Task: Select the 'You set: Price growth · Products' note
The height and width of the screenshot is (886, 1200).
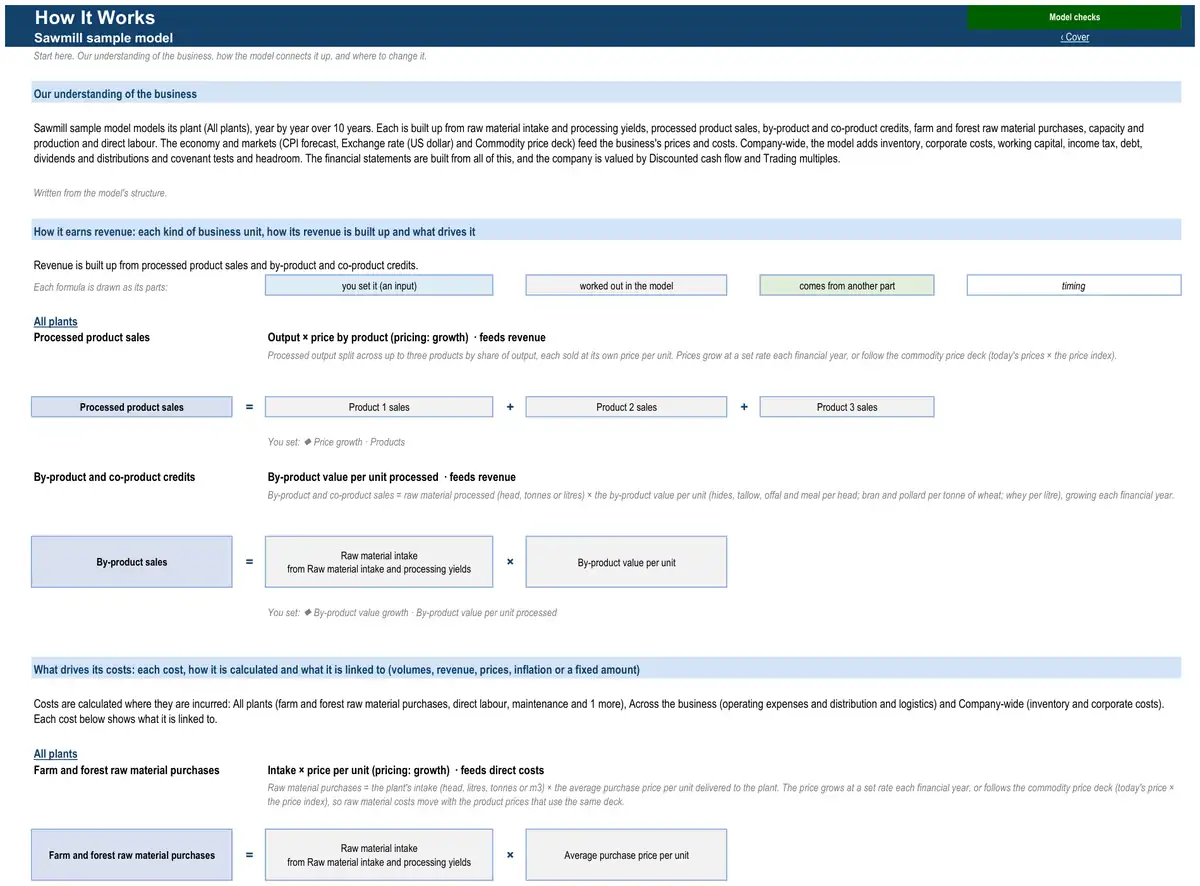Action: point(336,442)
